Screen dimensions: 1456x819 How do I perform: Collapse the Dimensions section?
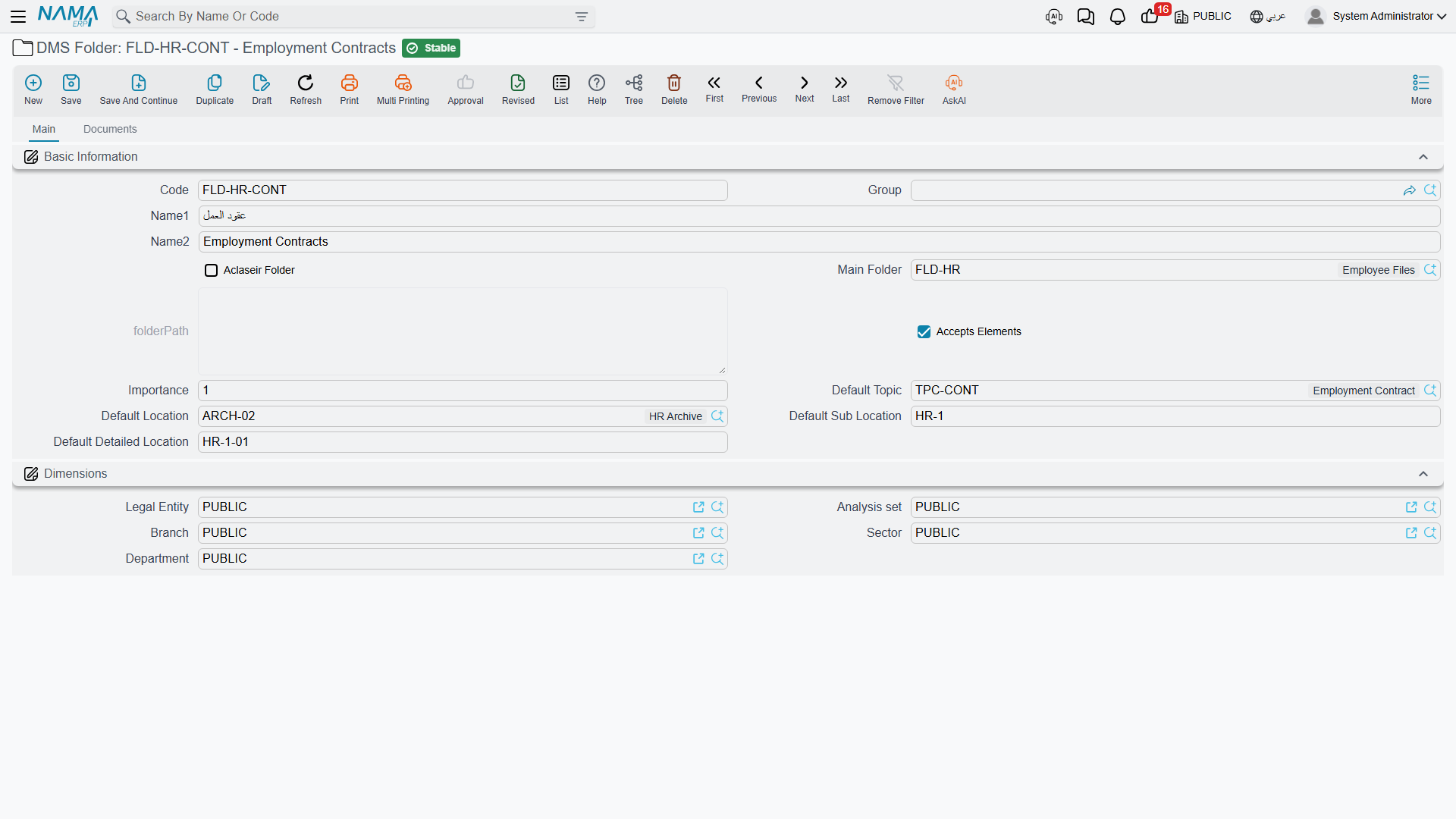tap(1423, 474)
